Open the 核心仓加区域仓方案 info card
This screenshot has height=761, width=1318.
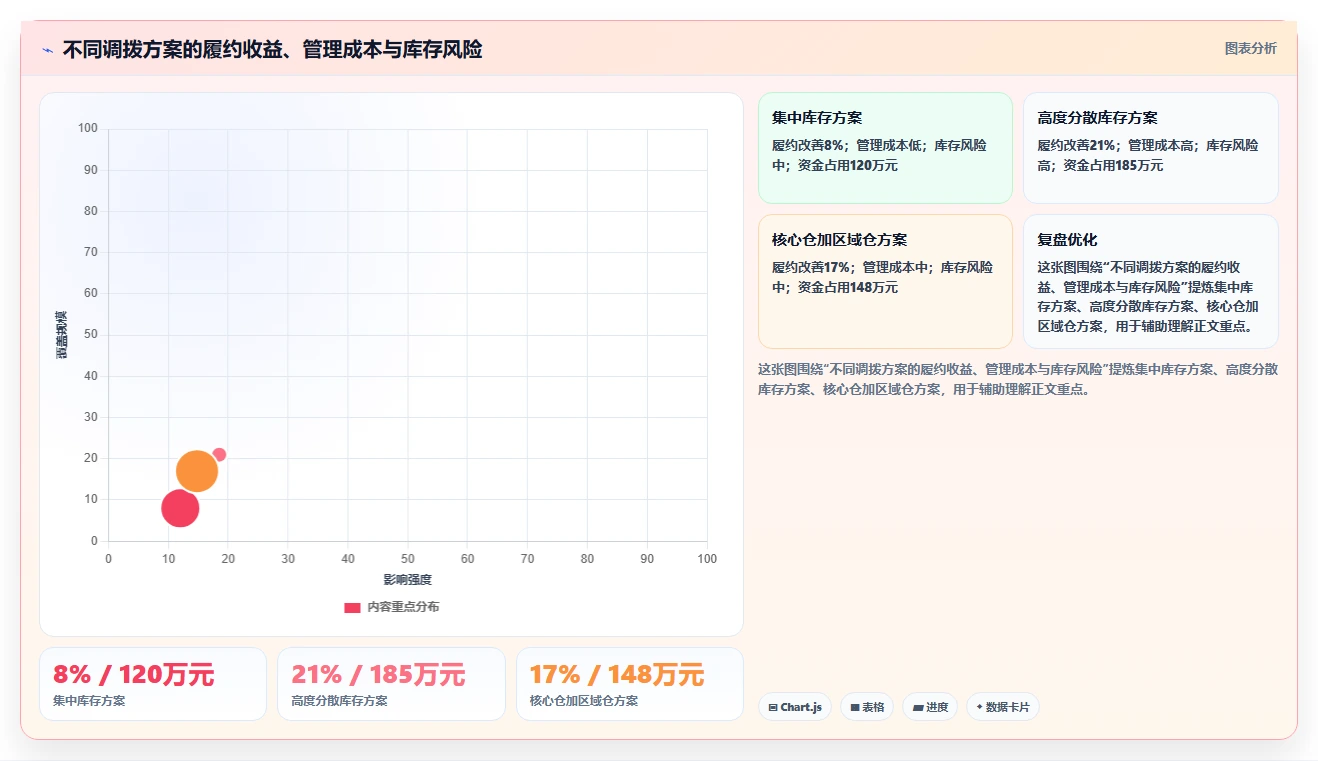coord(885,281)
